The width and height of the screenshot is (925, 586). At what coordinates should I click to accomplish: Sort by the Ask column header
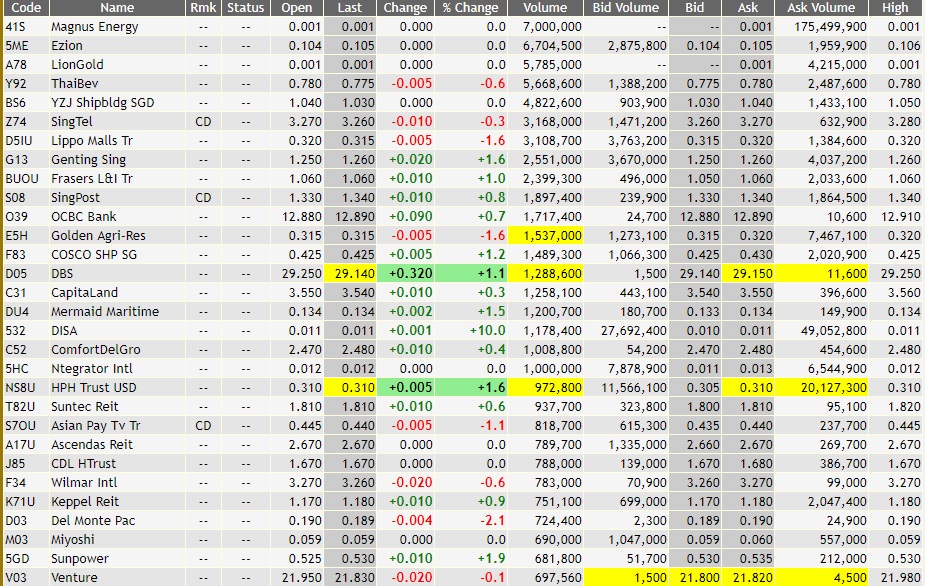click(x=747, y=8)
